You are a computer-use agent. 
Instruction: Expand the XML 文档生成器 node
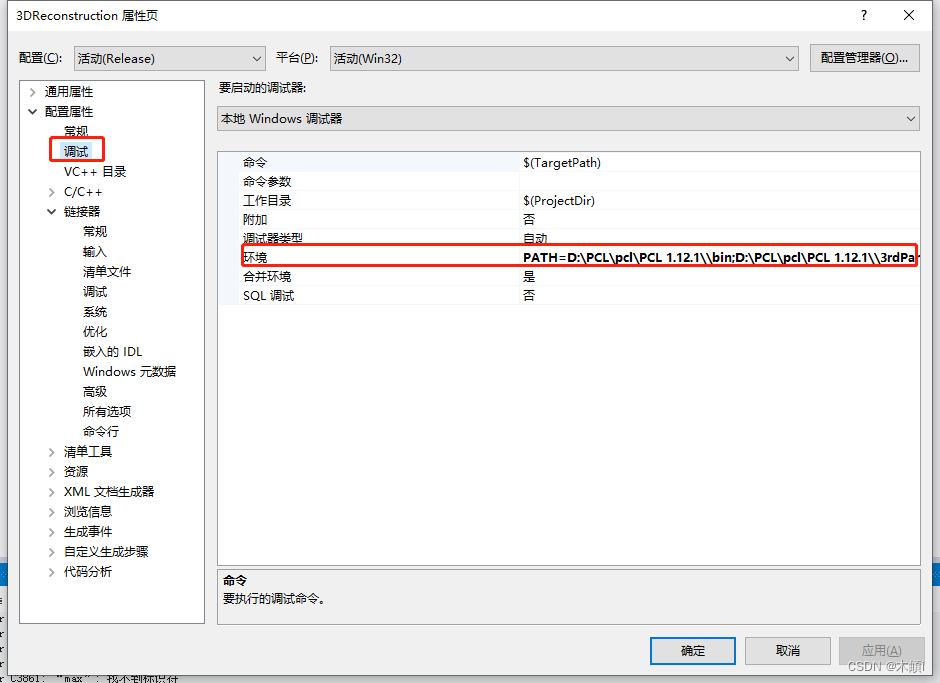click(52, 492)
